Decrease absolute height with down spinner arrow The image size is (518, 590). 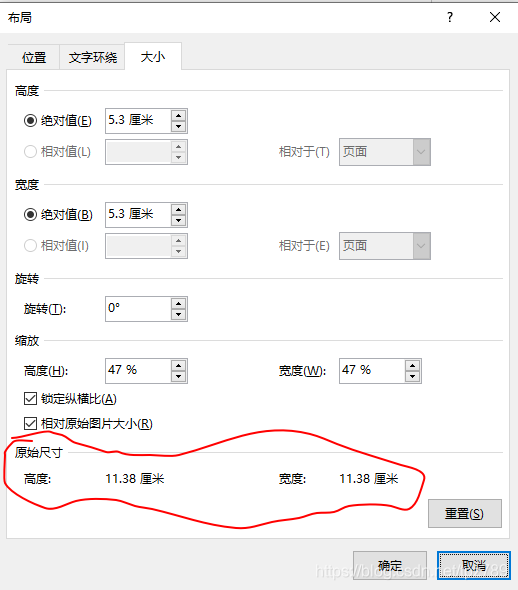tap(179, 126)
